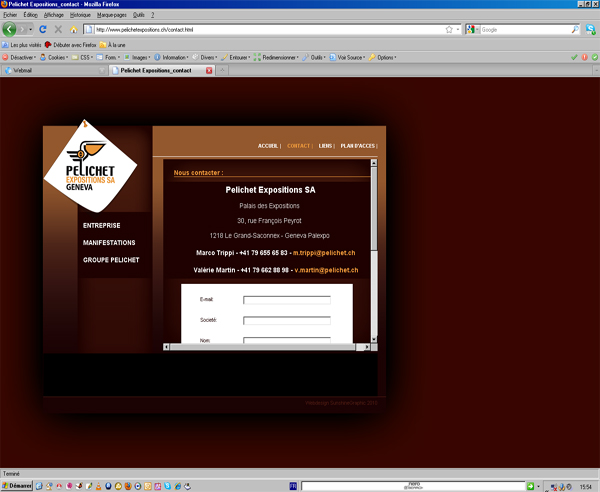Click the green checkmark validation icon

point(574,57)
